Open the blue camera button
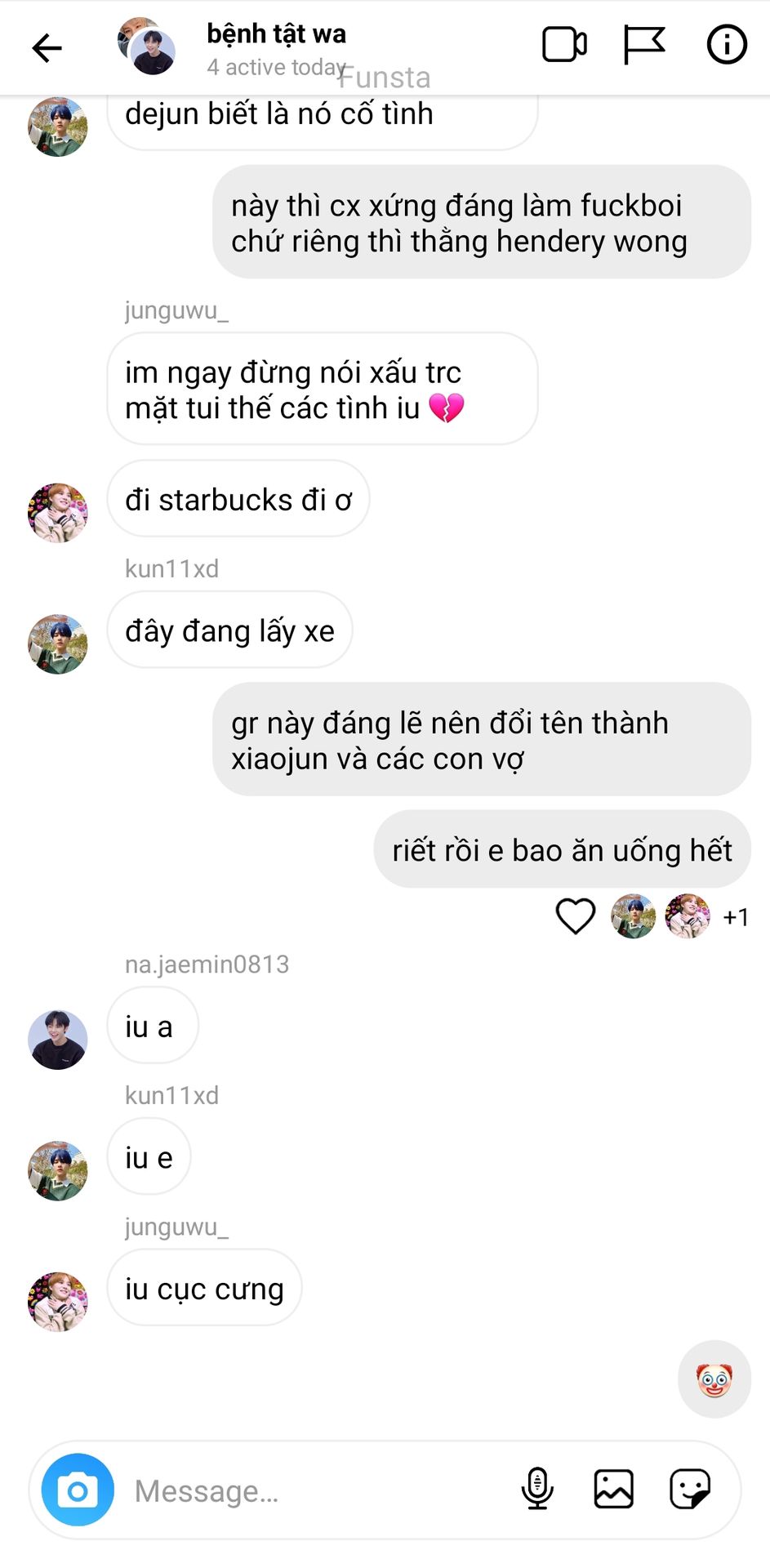 [x=78, y=1490]
